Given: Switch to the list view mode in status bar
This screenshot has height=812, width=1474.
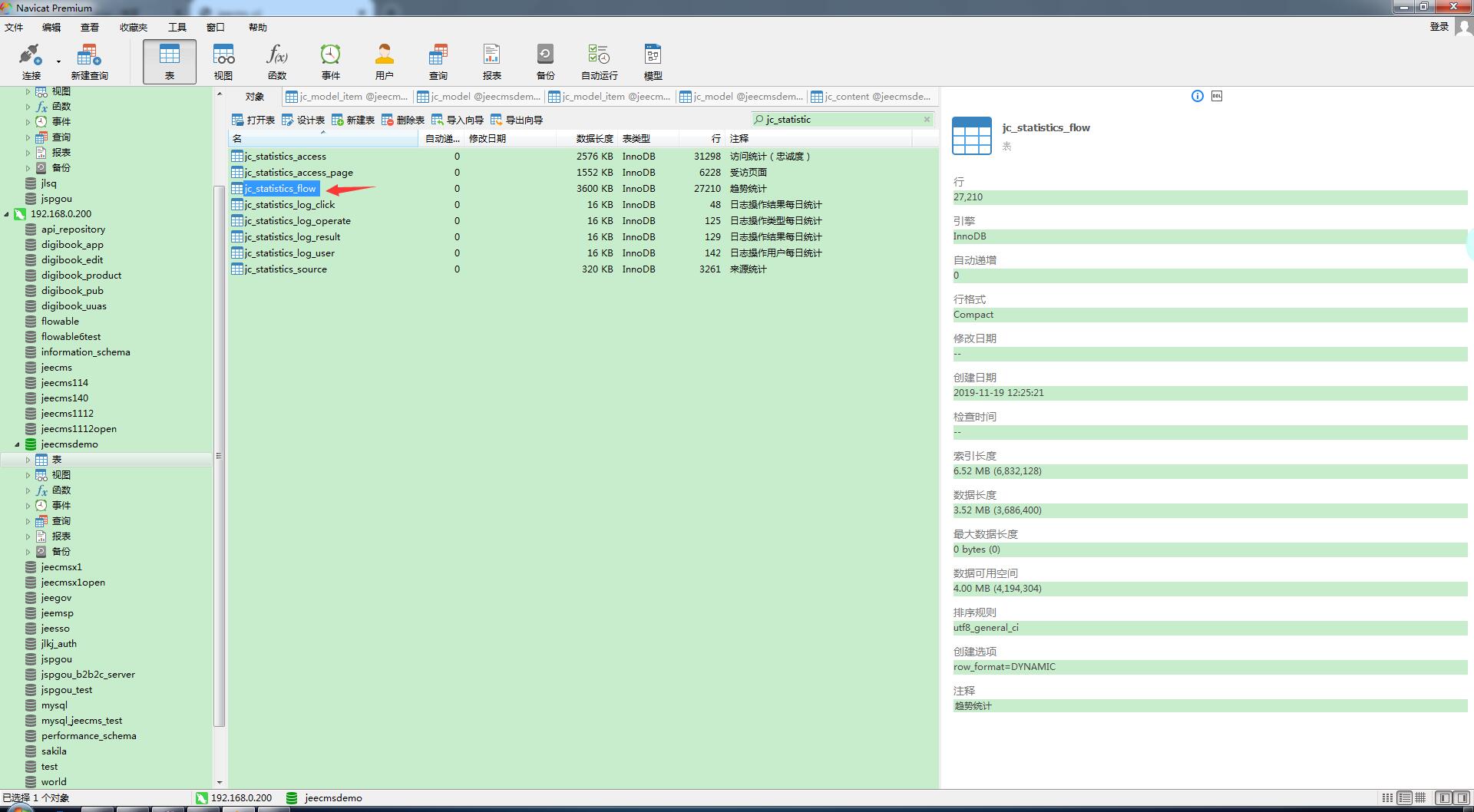Looking at the screenshot, I should point(1387,798).
